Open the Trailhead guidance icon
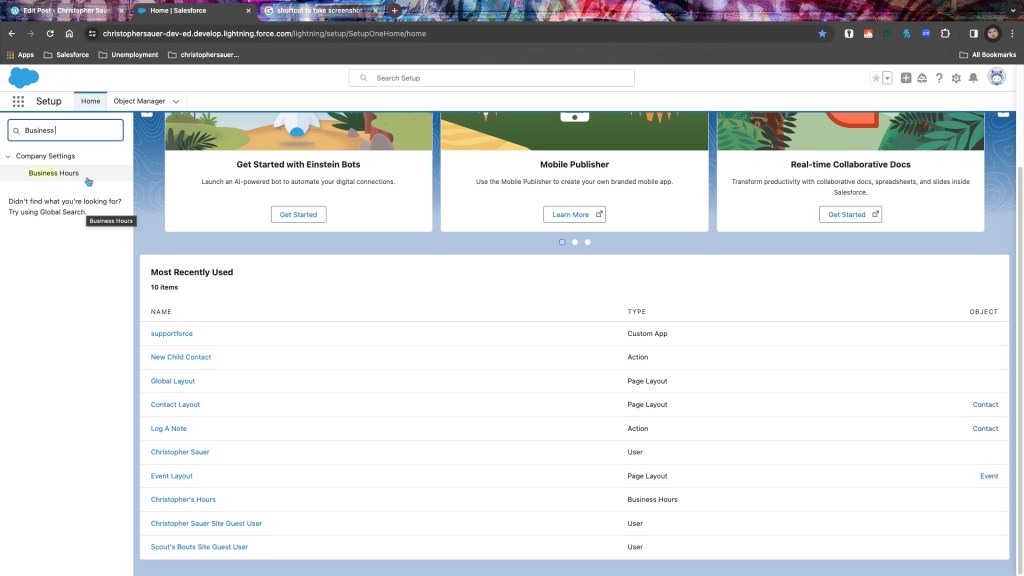Image resolution: width=1024 pixels, height=576 pixels. (922, 78)
